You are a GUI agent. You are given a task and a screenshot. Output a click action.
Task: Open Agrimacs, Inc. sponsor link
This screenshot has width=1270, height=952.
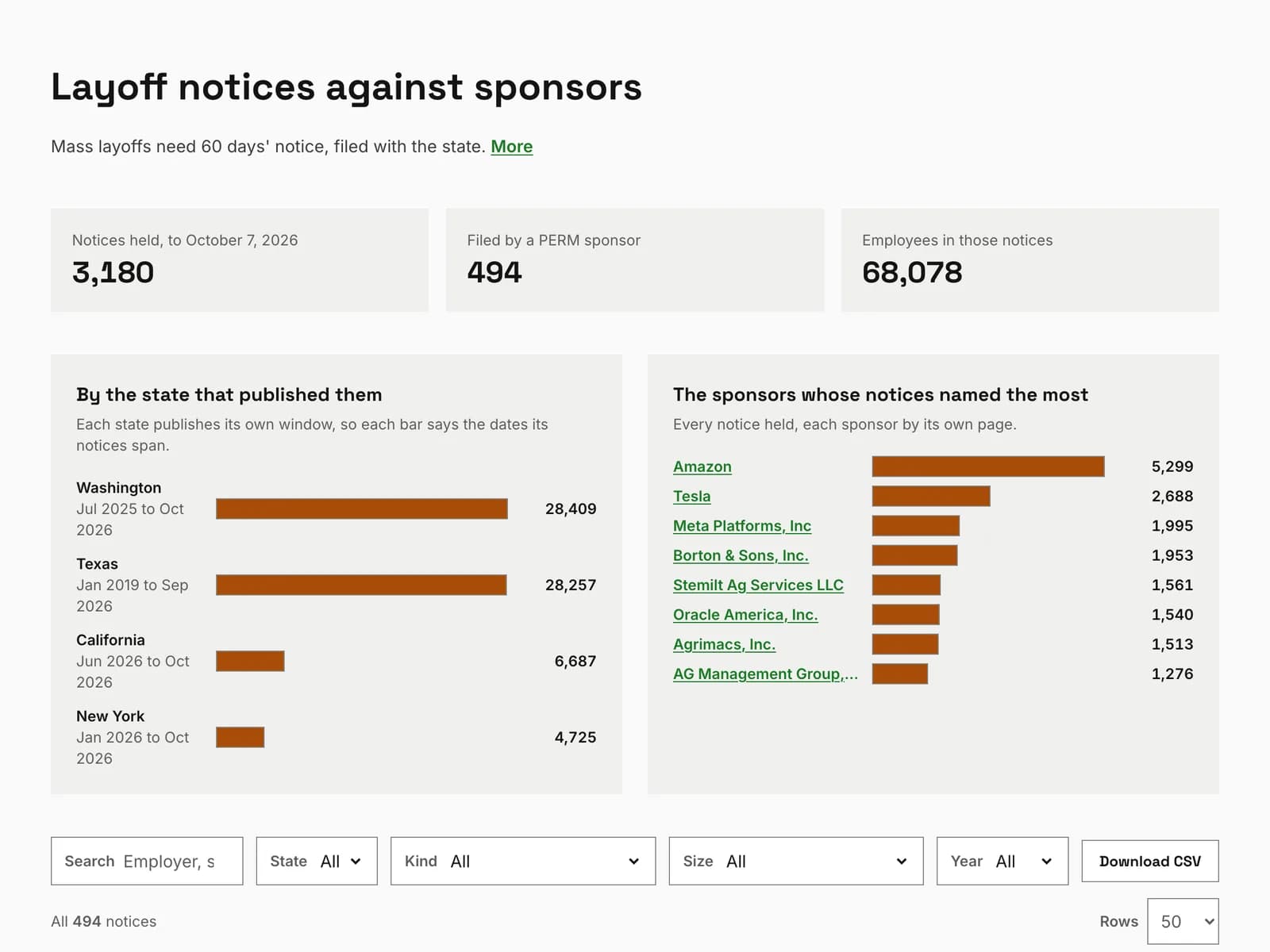tap(724, 644)
